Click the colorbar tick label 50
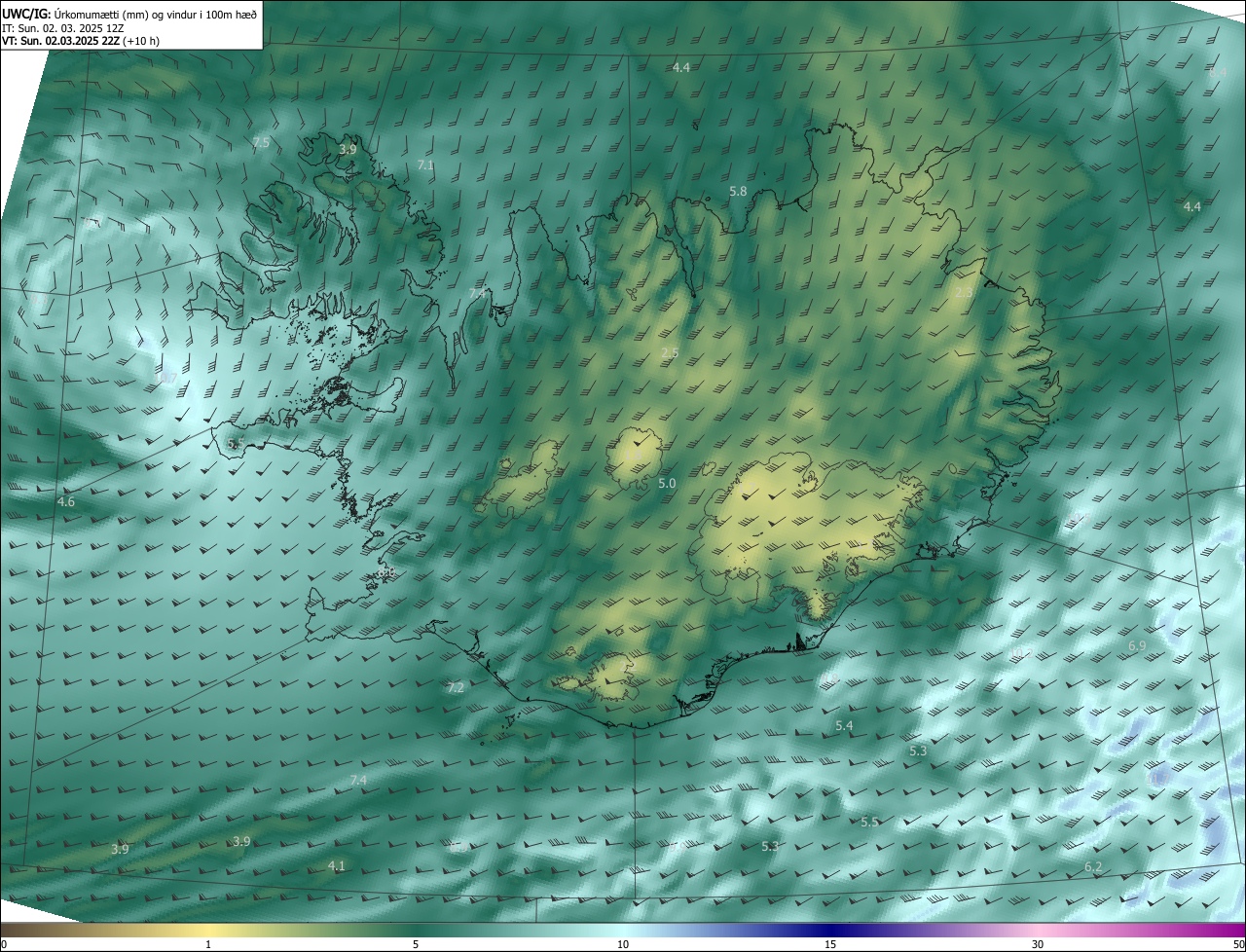 click(x=1238, y=945)
